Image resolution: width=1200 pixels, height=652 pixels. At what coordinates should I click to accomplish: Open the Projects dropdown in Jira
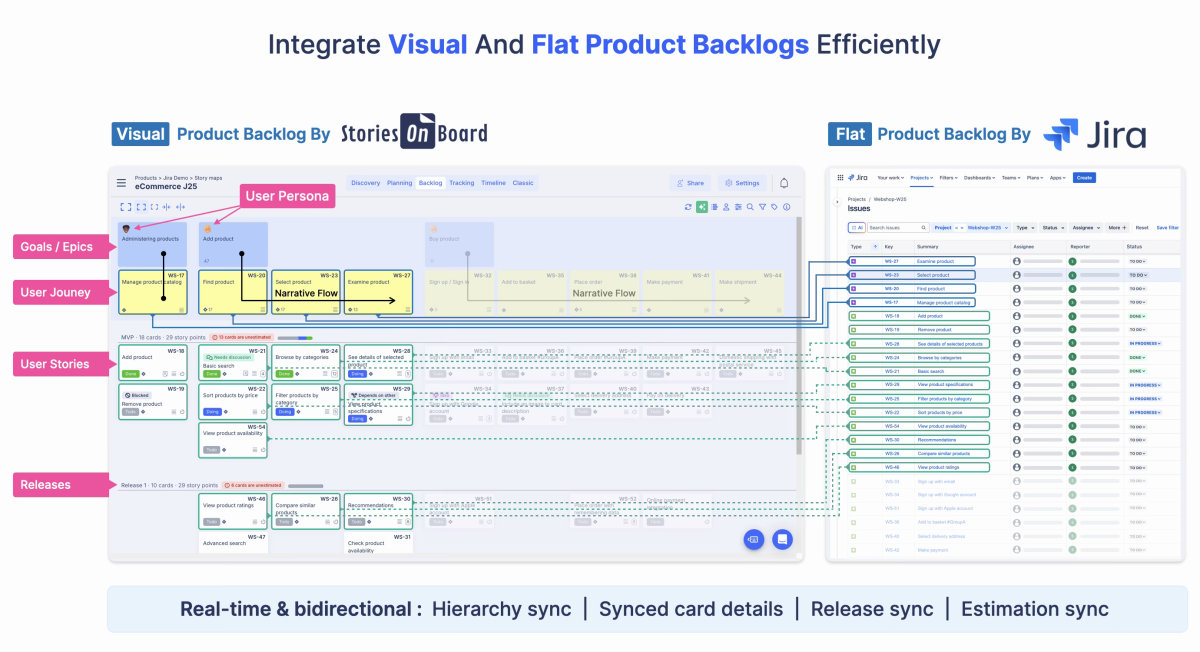point(921,178)
